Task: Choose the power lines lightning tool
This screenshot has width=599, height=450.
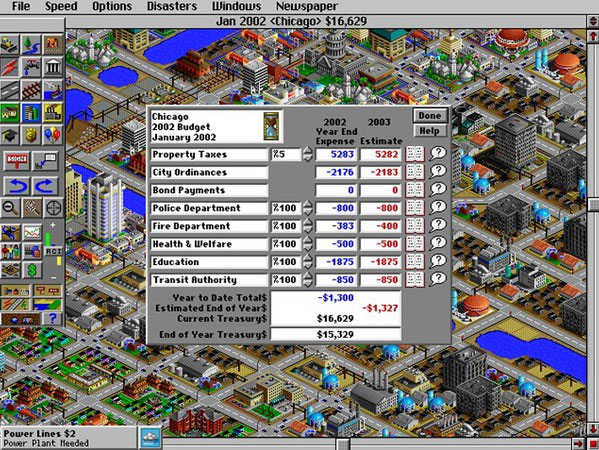Action: point(10,67)
